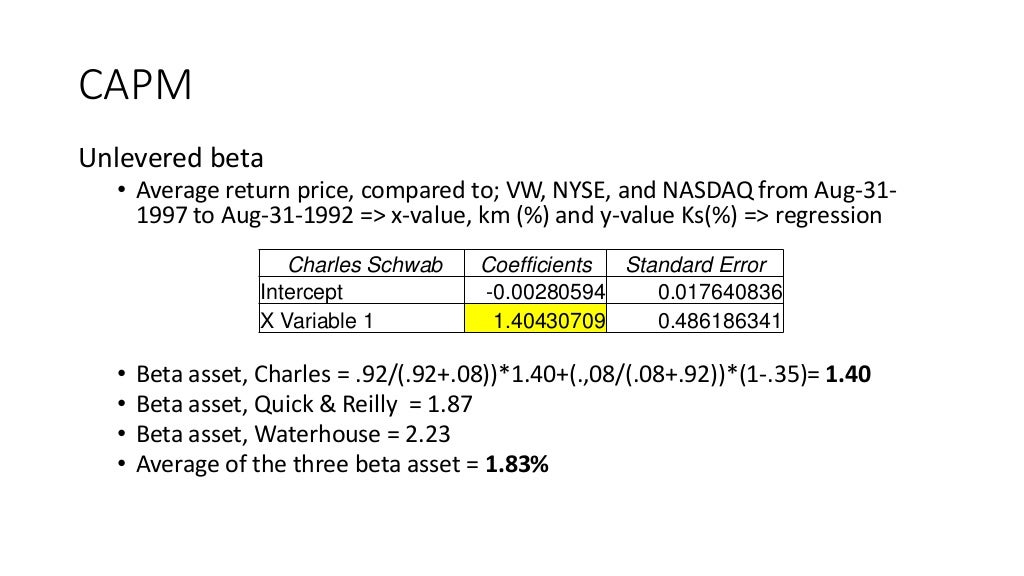Viewport: 1024px width, 576px height.
Task: Click the second line mentioning Aug-31-1992
Action: (509, 216)
